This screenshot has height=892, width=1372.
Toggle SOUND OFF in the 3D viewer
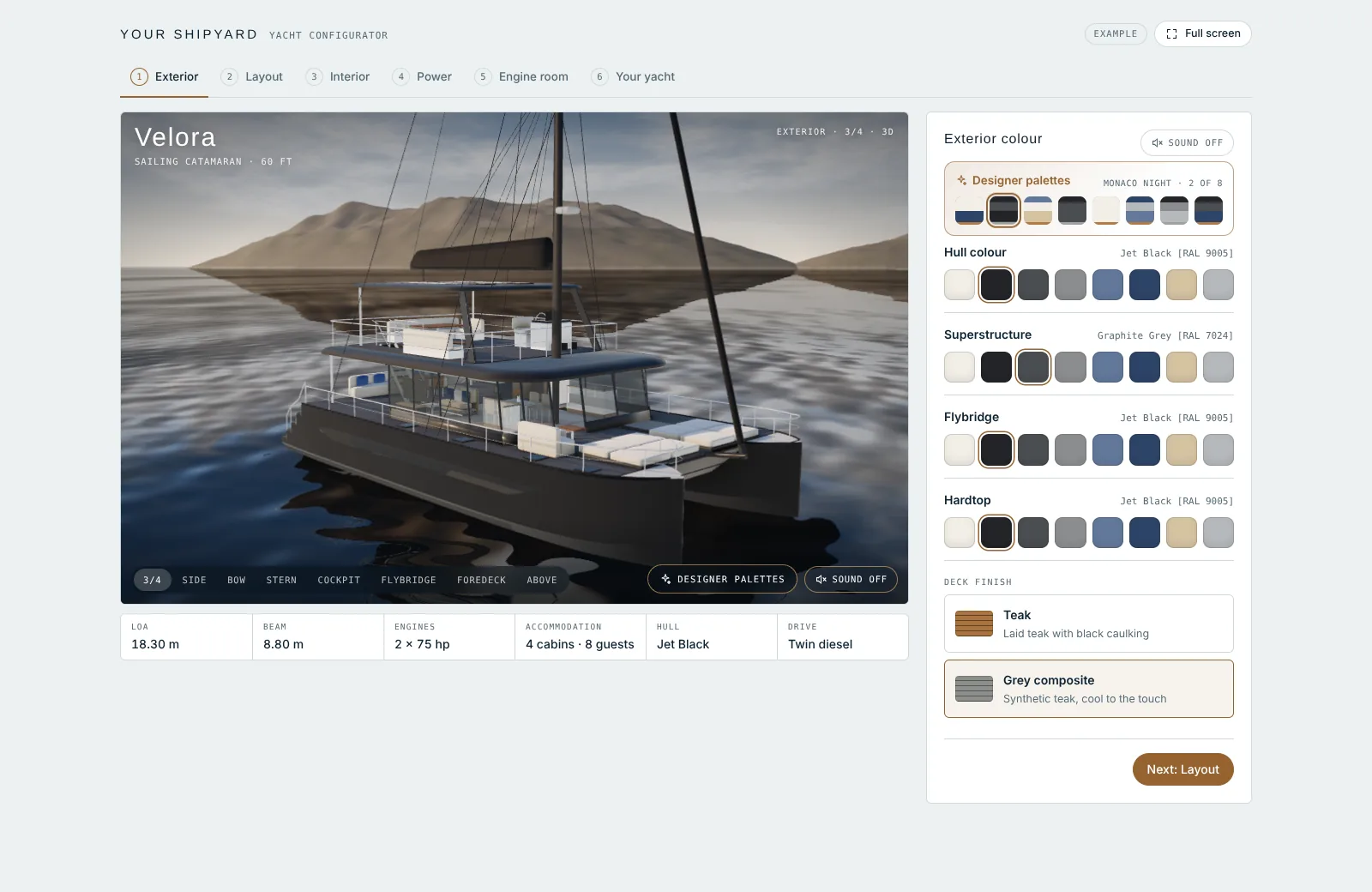coord(851,579)
